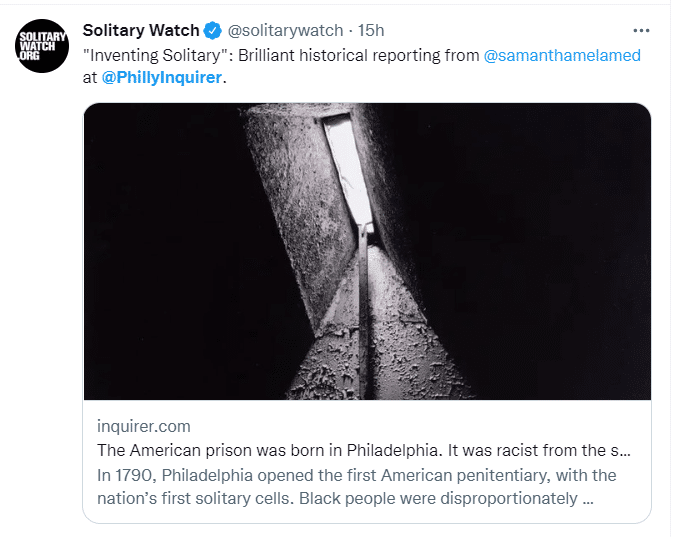The height and width of the screenshot is (537, 685).
Task: Click the word "at" before @PhillyInquirer
Action: (90, 78)
